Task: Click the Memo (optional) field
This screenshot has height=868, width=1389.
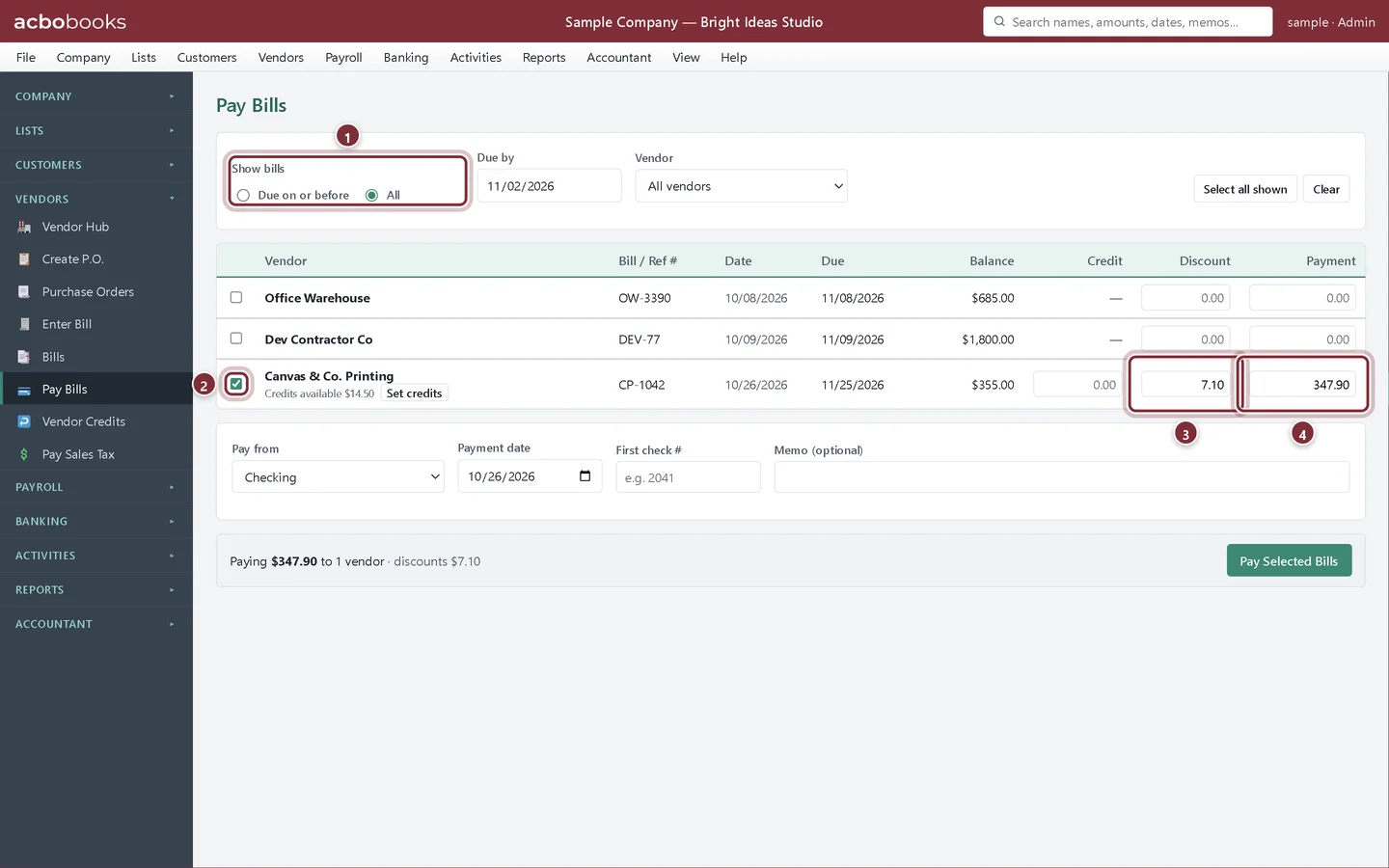Action: pos(1061,477)
